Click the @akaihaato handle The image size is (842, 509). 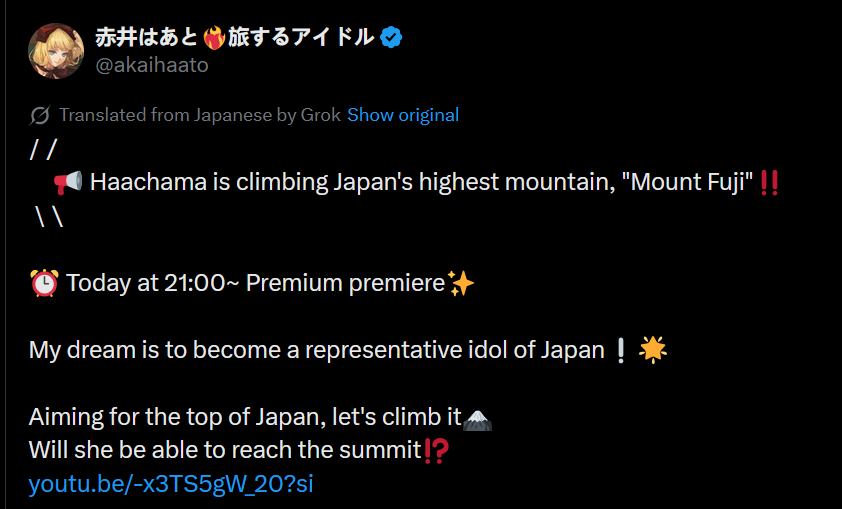152,65
